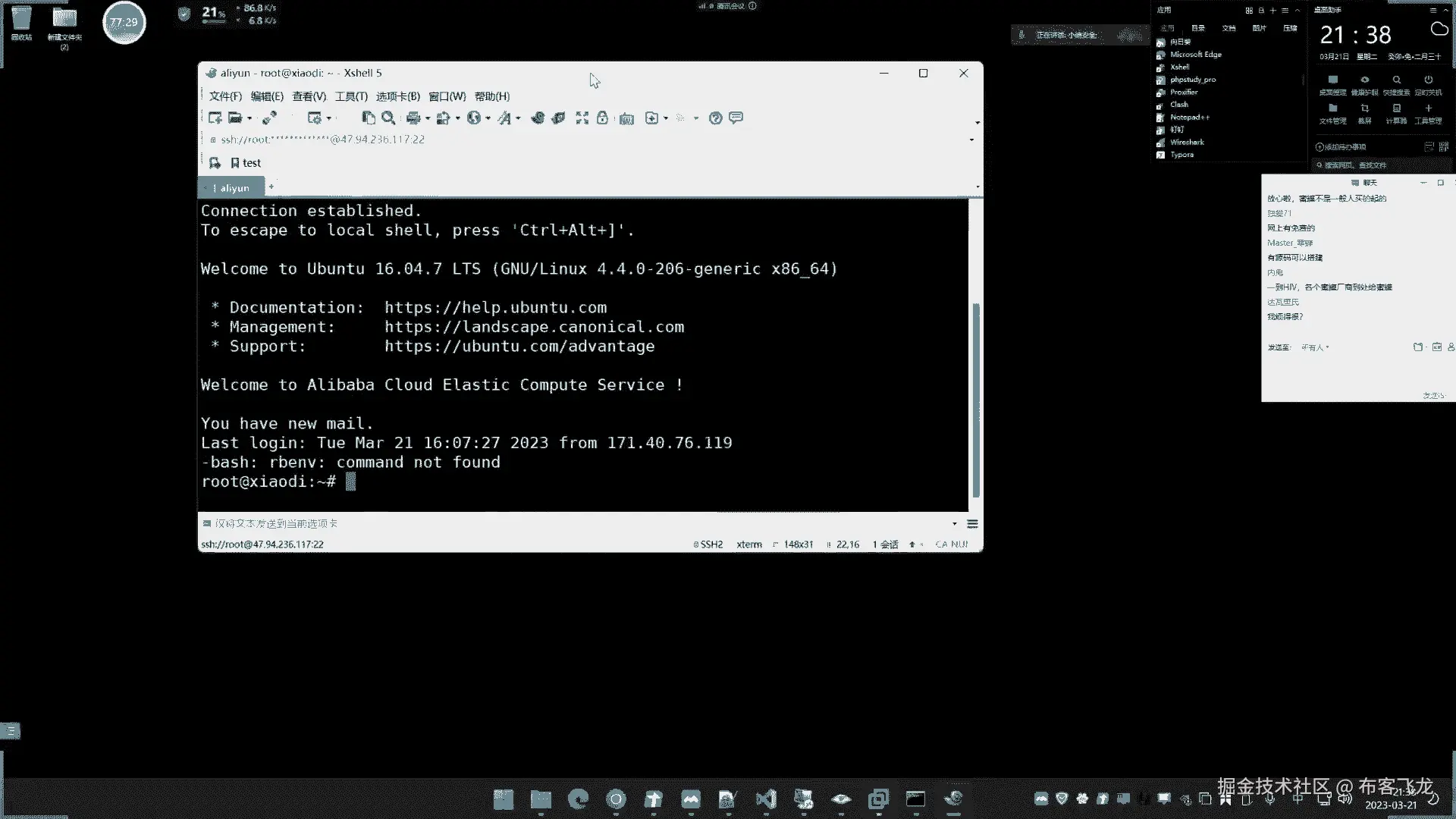Open the 文件(F) menu
The height and width of the screenshot is (819, 1456).
click(225, 96)
